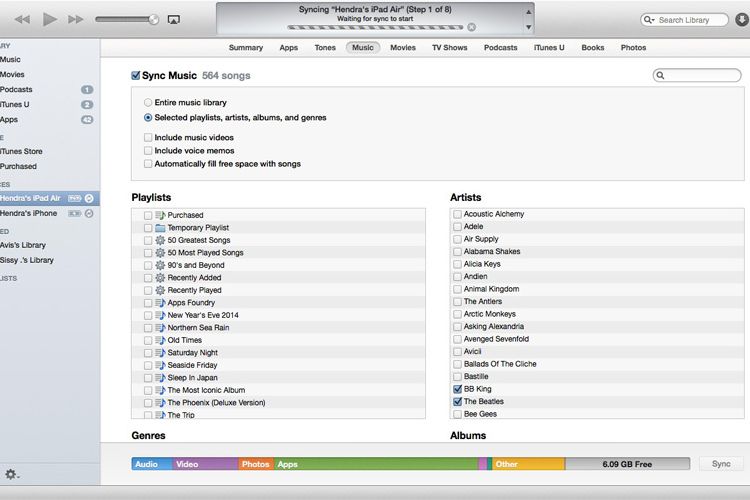Click the Temporary Playlist folder icon
The height and width of the screenshot is (500, 750).
pyautogui.click(x=160, y=228)
